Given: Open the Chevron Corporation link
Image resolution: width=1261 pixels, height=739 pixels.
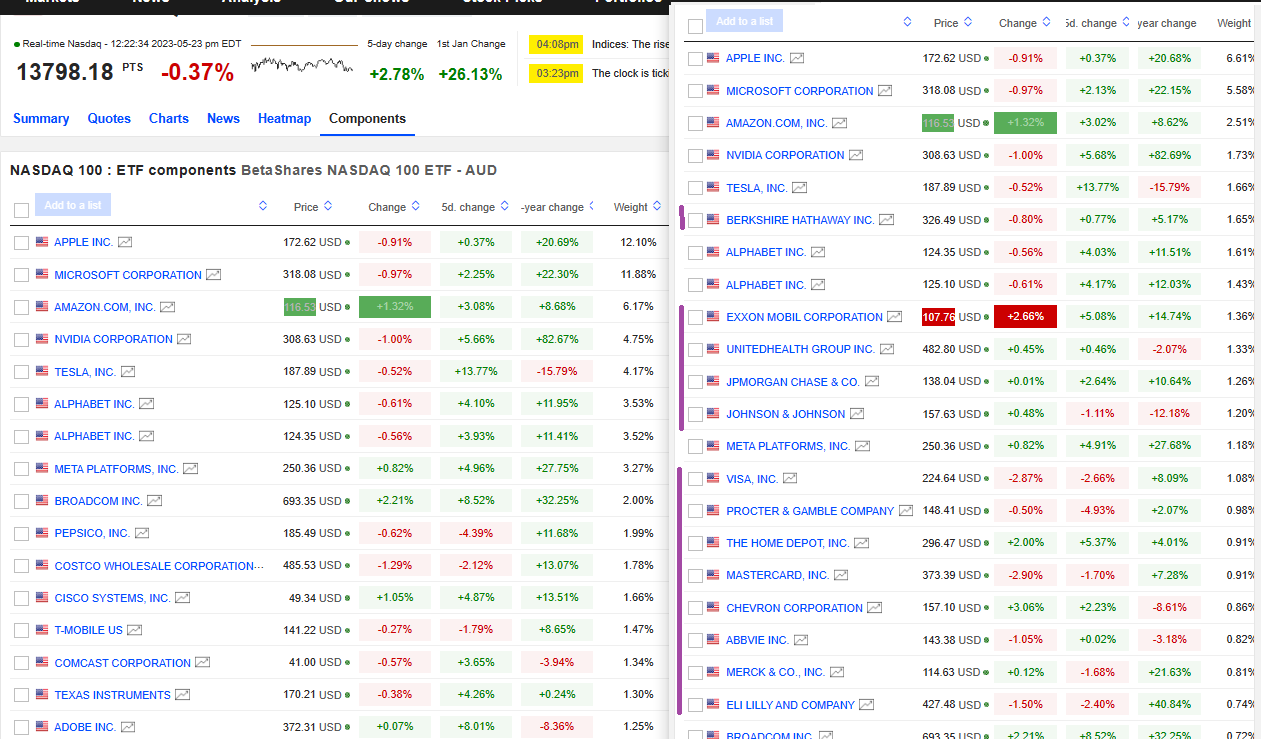Looking at the screenshot, I should point(794,608).
